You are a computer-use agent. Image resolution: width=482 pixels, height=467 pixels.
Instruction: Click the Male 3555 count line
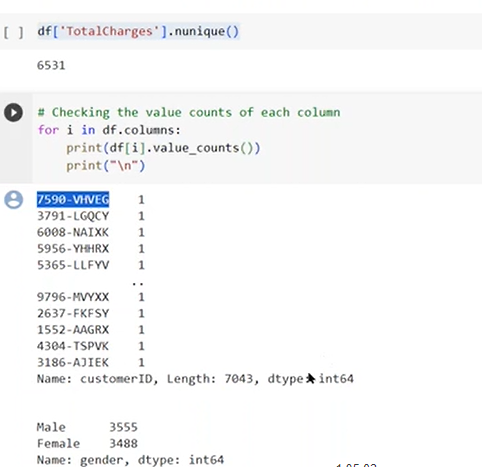(x=87, y=427)
